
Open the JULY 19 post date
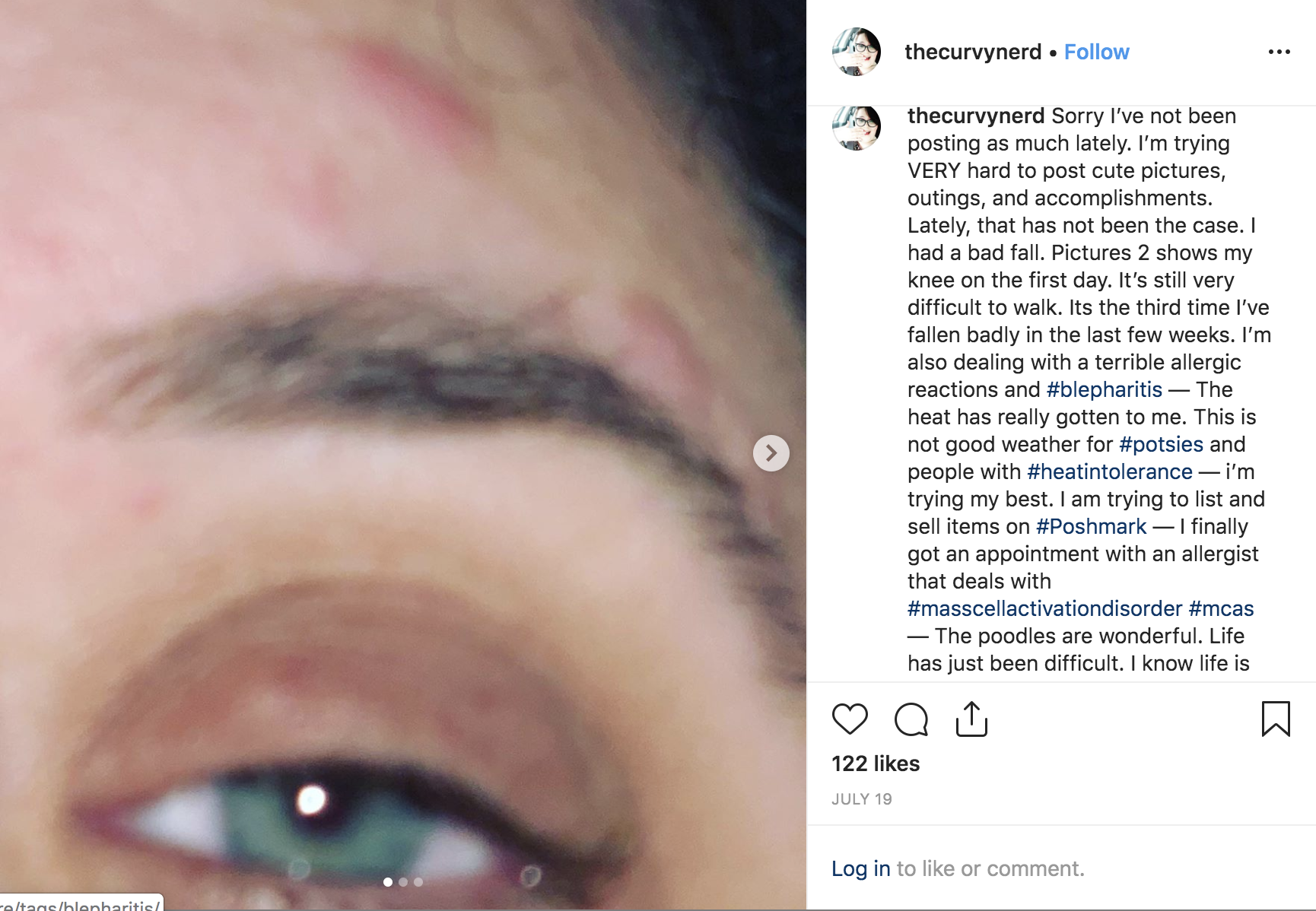point(862,799)
